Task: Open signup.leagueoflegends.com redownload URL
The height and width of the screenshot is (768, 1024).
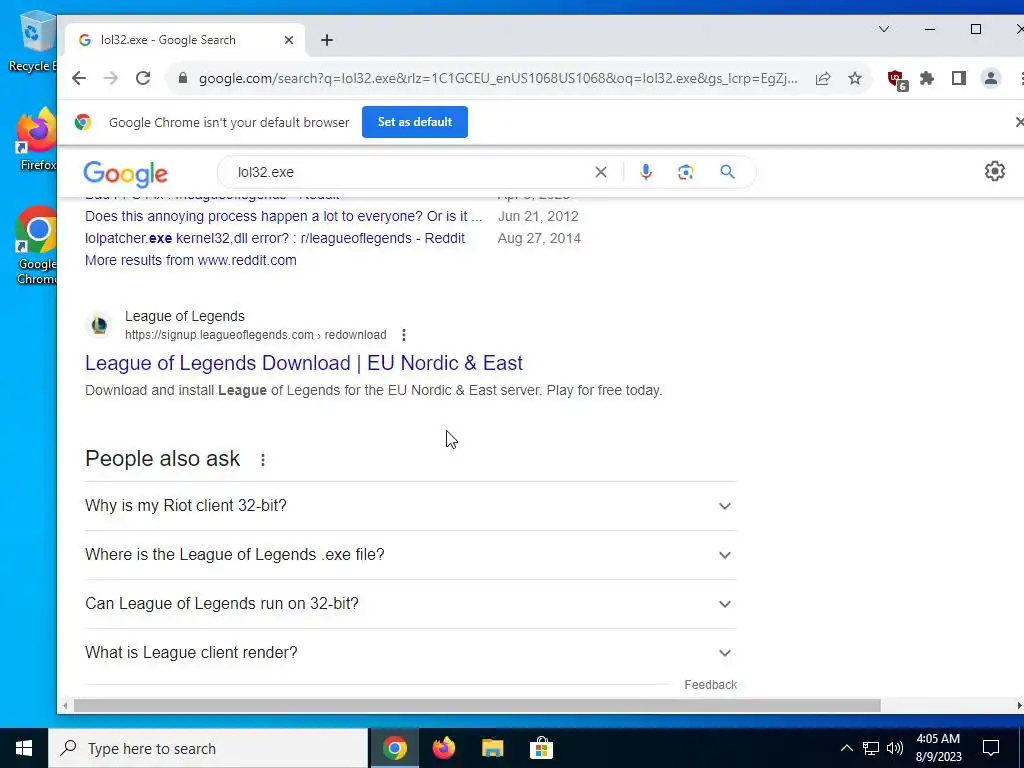Action: tap(255, 335)
